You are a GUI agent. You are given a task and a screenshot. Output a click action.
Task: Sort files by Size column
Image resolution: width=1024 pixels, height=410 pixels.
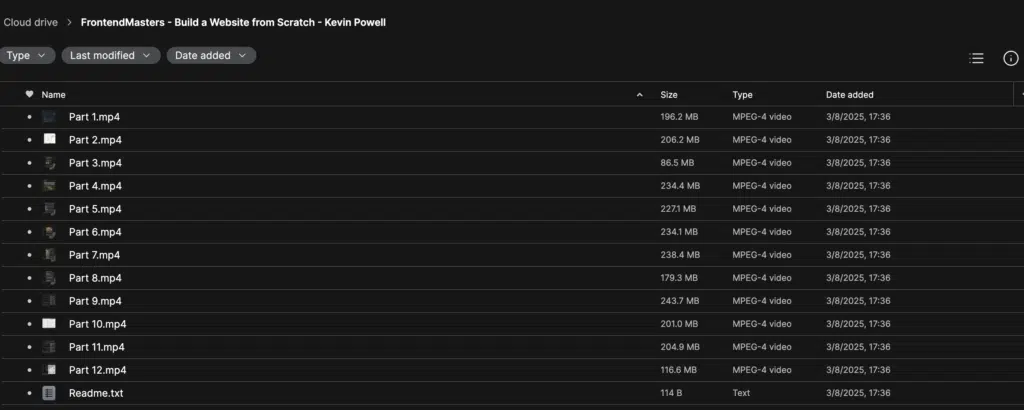[x=669, y=95]
